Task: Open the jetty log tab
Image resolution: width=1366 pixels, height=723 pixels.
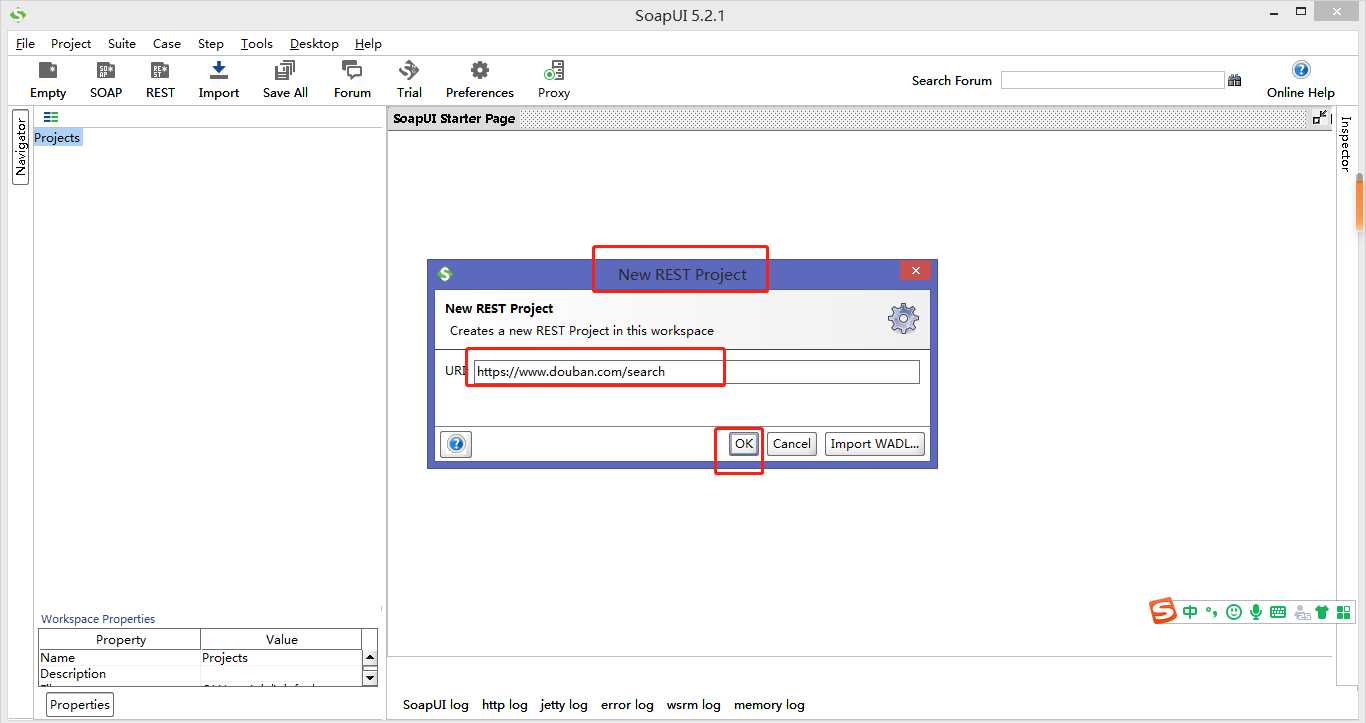Action: (x=564, y=705)
